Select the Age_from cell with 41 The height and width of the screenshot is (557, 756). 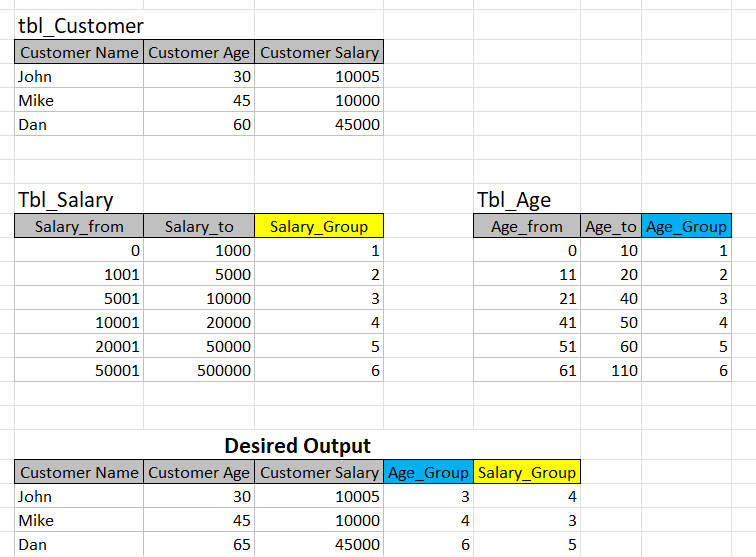527,322
